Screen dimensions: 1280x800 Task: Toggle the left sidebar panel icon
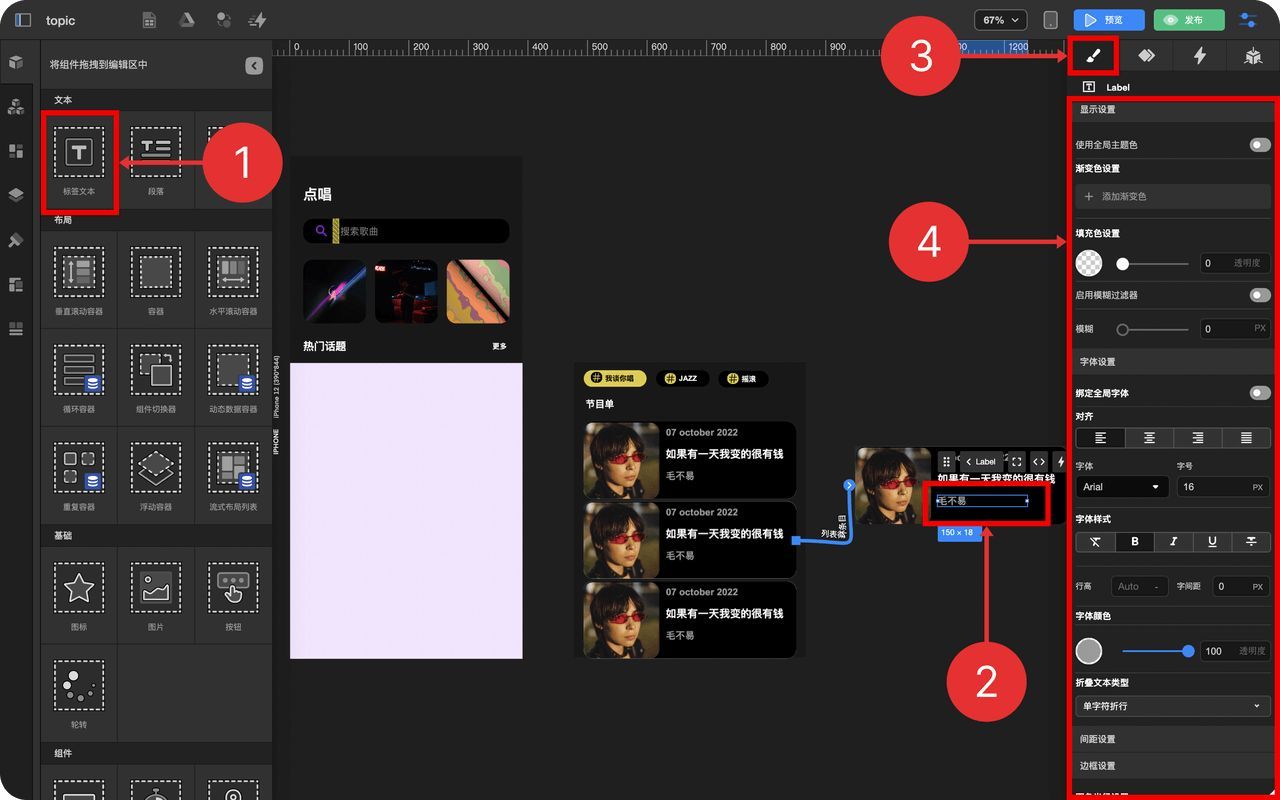[x=23, y=20]
